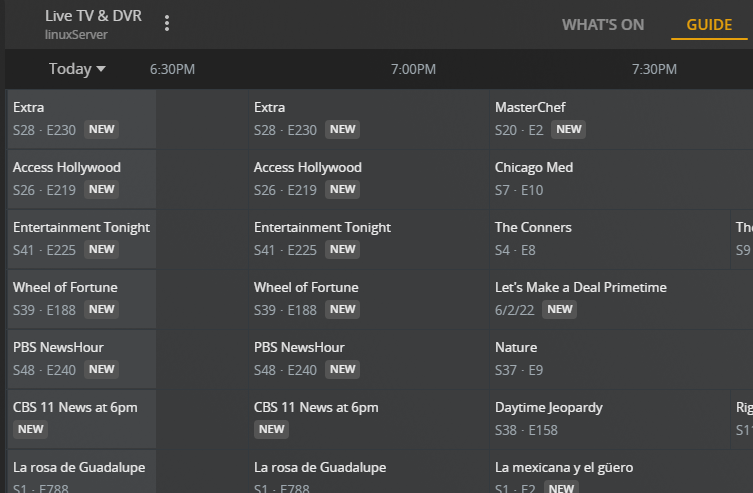
Task: Click the NEW badge on MasterChef
Action: coord(569,129)
